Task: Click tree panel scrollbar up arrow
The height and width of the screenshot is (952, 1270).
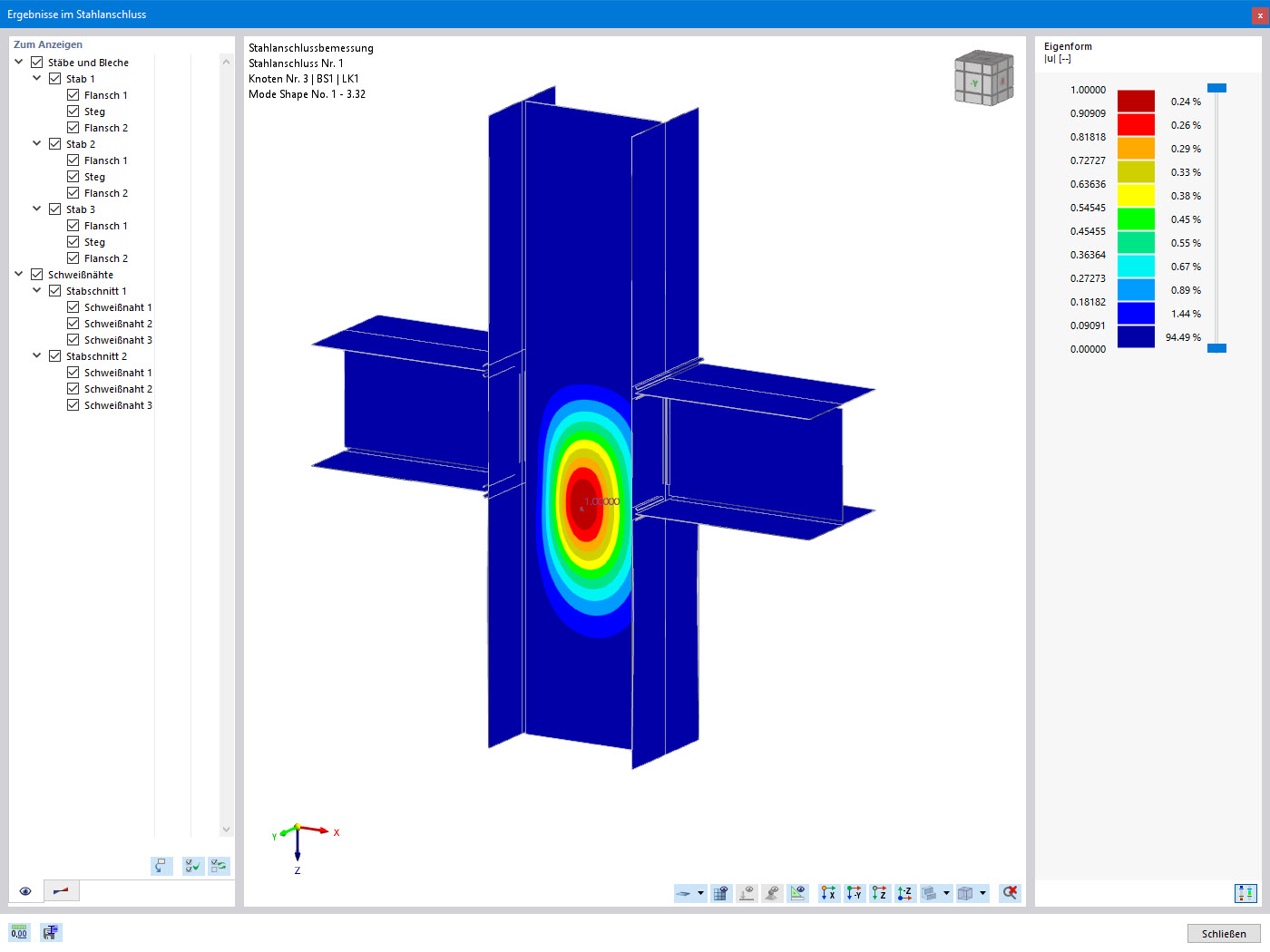Action: pos(226,62)
